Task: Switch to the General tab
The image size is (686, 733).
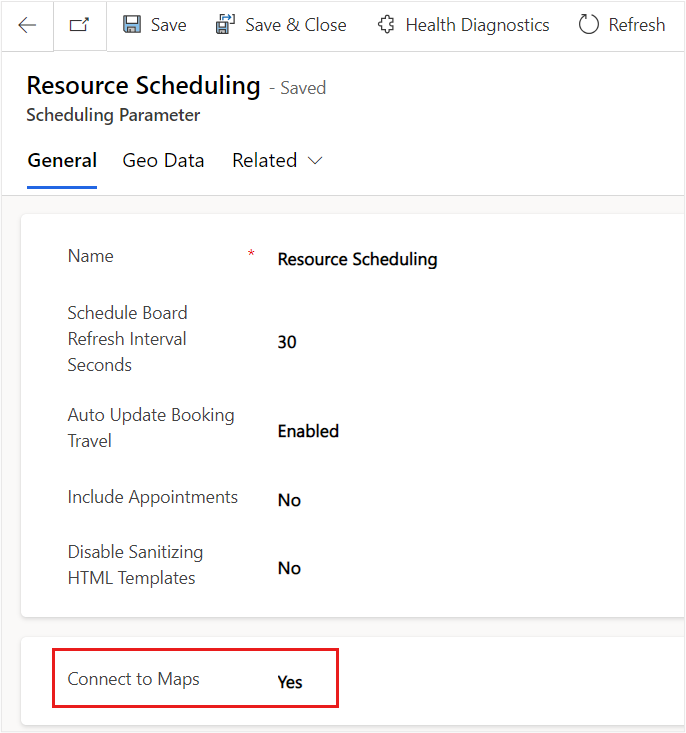Action: [x=62, y=161]
